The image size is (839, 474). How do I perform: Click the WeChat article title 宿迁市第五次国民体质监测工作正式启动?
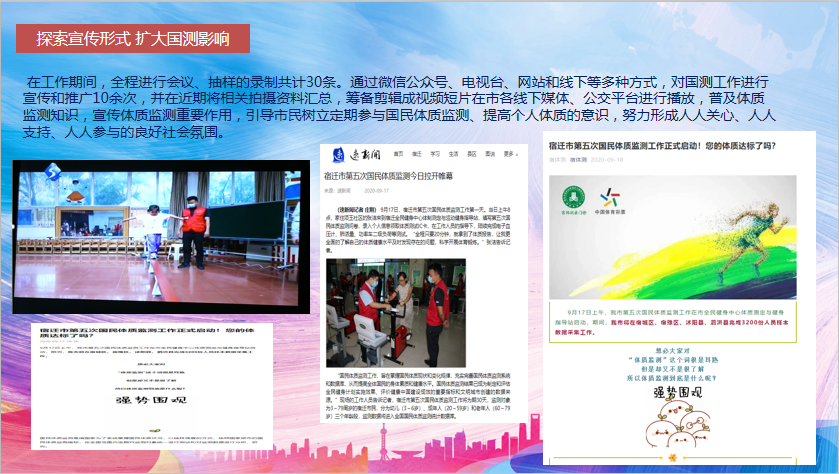pyautogui.click(x=662, y=146)
